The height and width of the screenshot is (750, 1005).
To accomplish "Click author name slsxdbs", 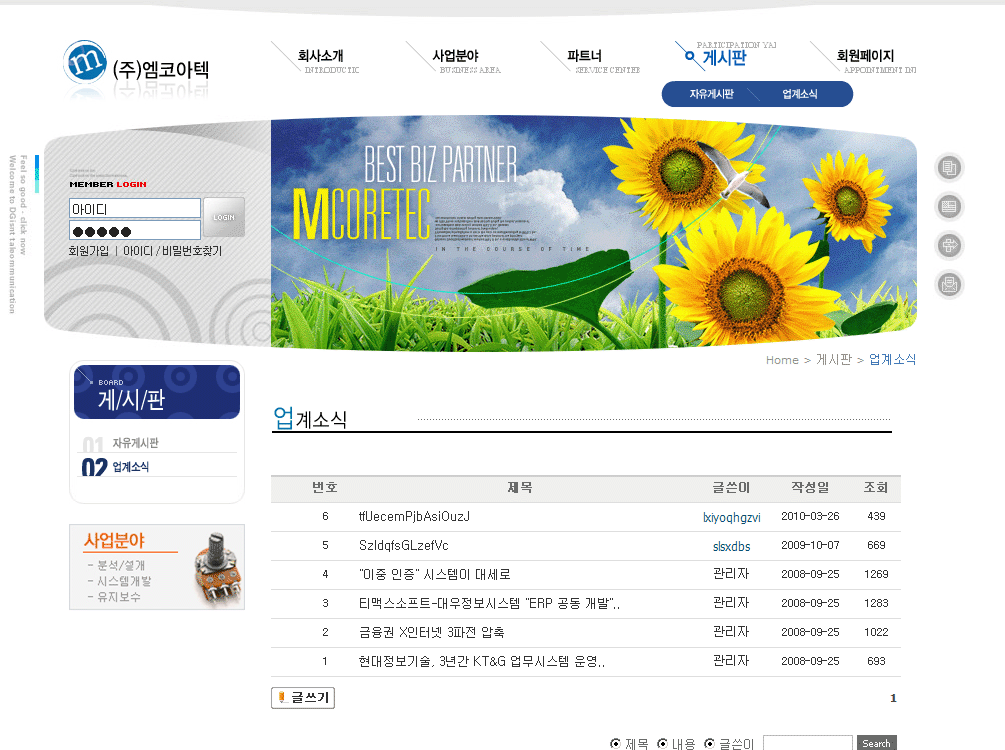I will (731, 546).
